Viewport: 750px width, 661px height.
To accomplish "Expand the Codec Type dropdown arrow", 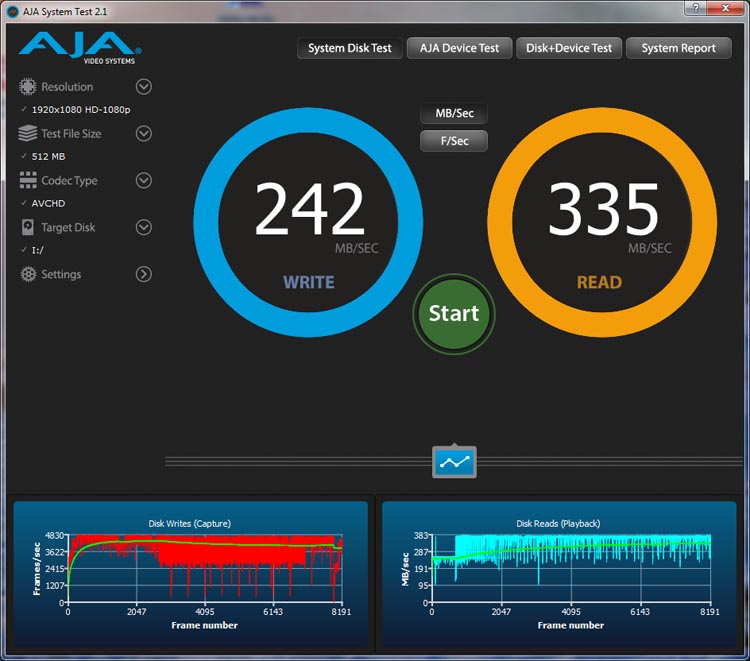I will click(x=143, y=180).
